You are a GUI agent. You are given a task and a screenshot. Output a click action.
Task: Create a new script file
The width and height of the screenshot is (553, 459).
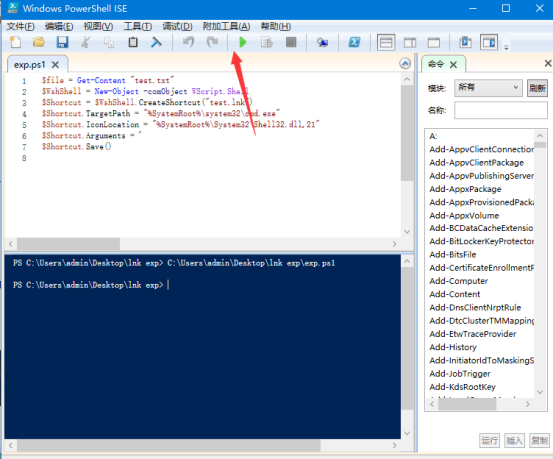click(15, 42)
